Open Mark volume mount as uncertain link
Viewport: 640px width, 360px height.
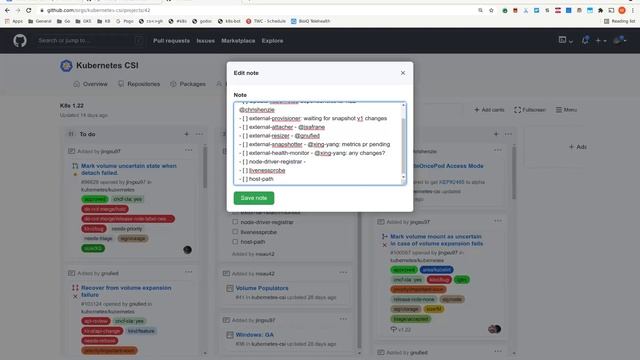(436, 240)
